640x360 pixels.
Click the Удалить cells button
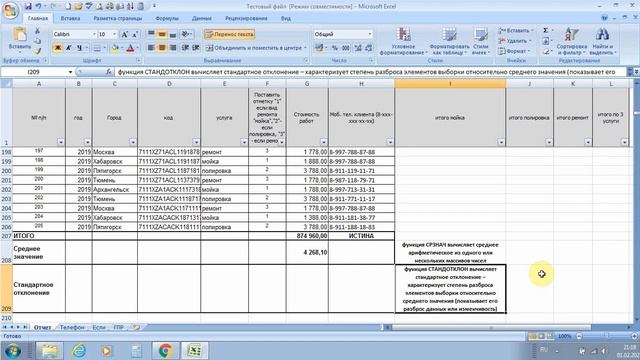[x=515, y=41]
